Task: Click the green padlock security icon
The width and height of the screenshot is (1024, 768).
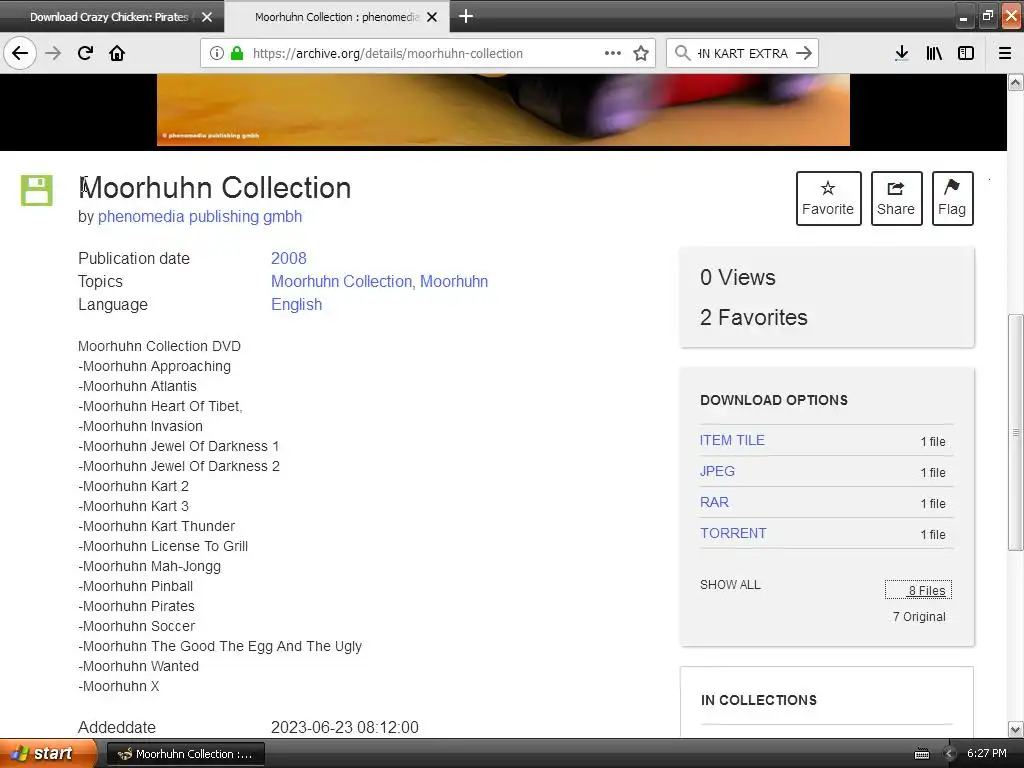Action: pos(237,53)
